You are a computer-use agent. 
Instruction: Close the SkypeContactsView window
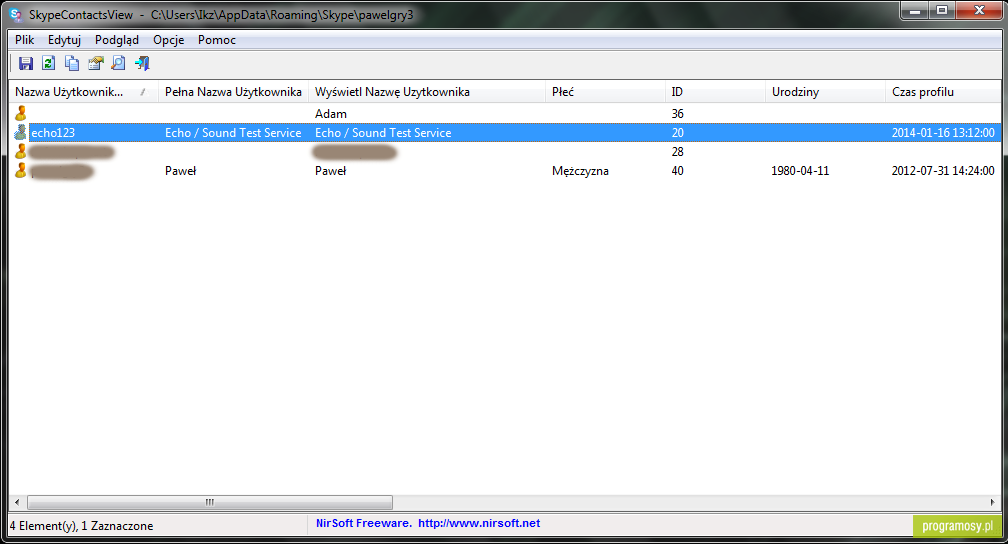point(979,11)
